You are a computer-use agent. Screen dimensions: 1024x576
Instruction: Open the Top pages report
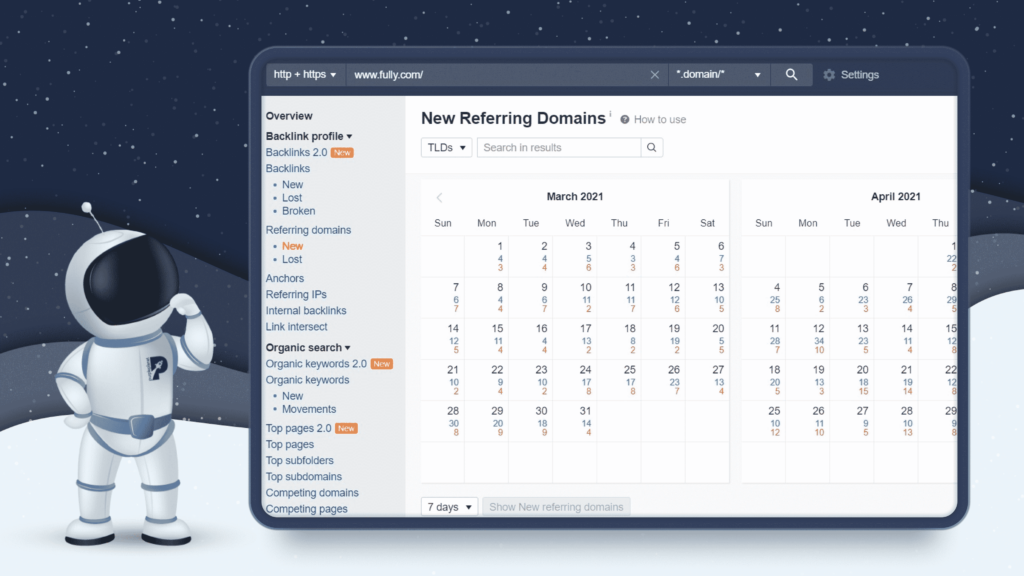(289, 444)
